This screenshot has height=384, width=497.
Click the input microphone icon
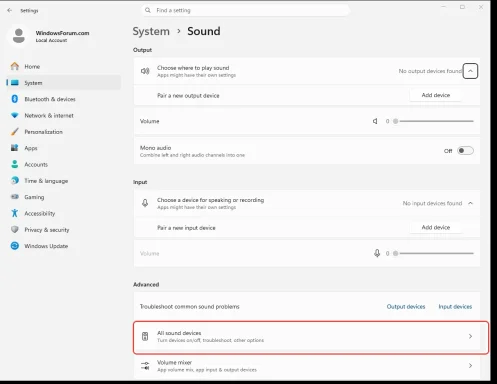pyautogui.click(x=145, y=203)
